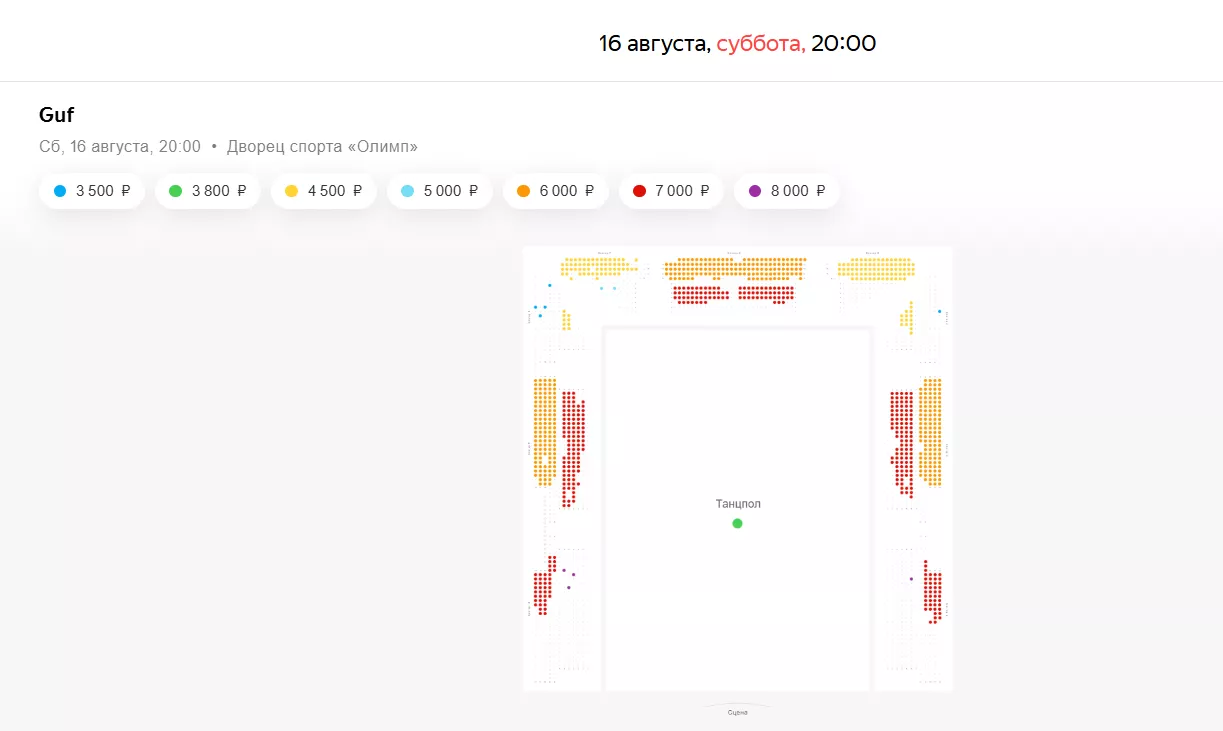Click the yellow seat block at top-right
The width and height of the screenshot is (1223, 731).
875,268
